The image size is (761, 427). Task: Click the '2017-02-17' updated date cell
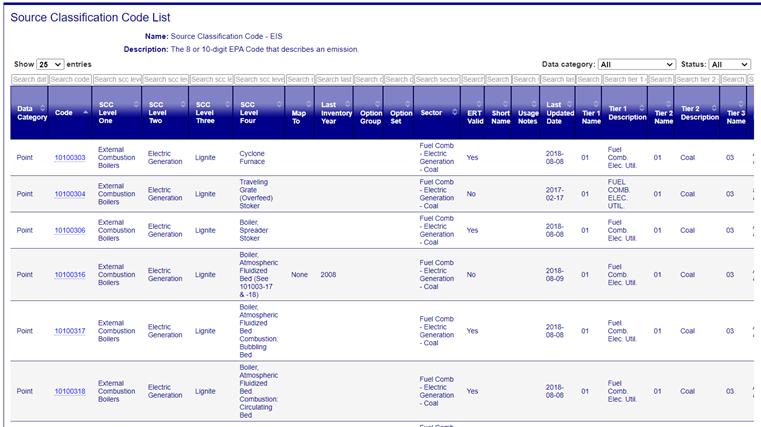coord(555,194)
